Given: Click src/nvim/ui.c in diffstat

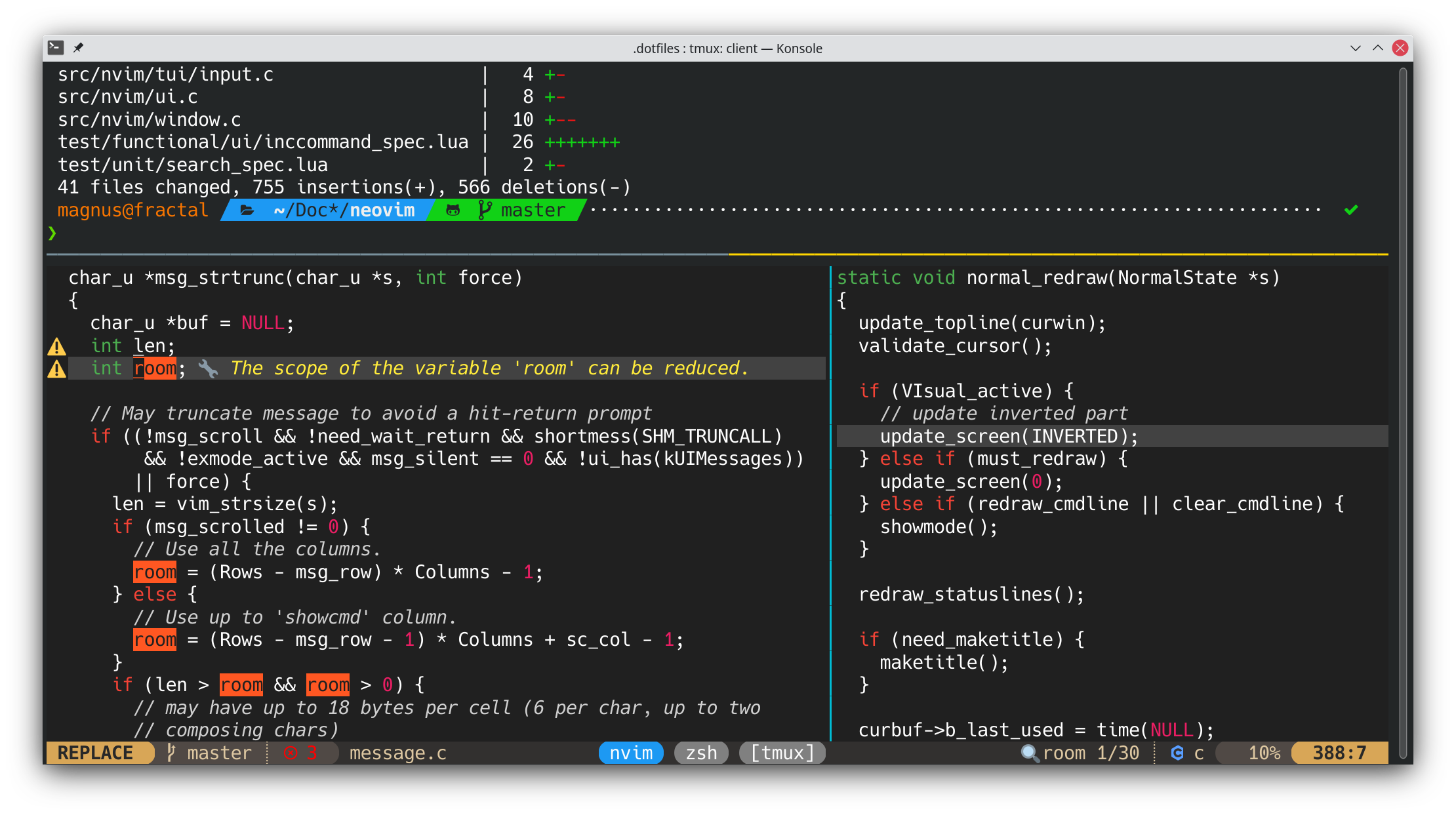Looking at the screenshot, I should click(x=128, y=97).
